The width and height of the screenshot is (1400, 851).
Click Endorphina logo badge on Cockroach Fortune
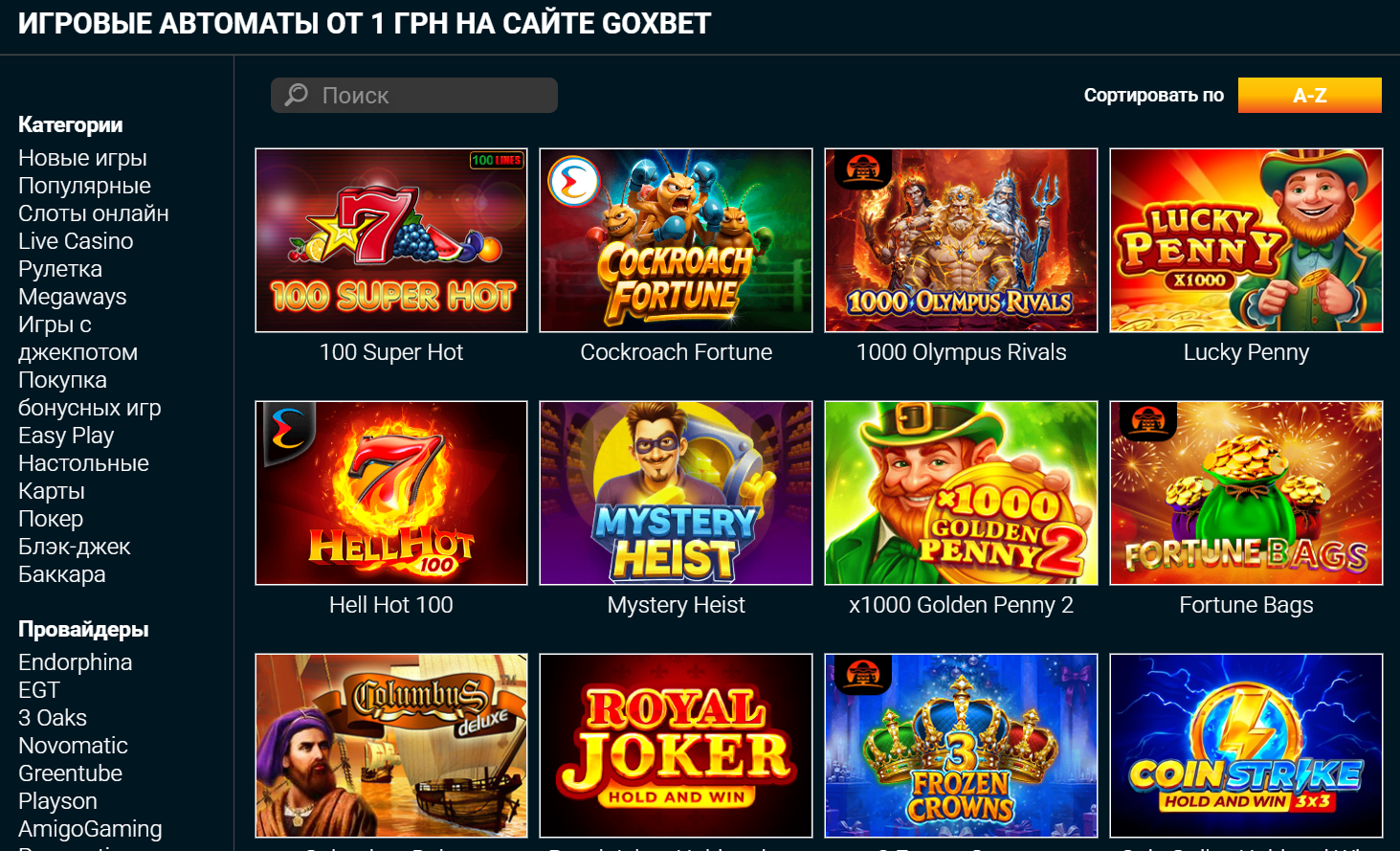(574, 181)
